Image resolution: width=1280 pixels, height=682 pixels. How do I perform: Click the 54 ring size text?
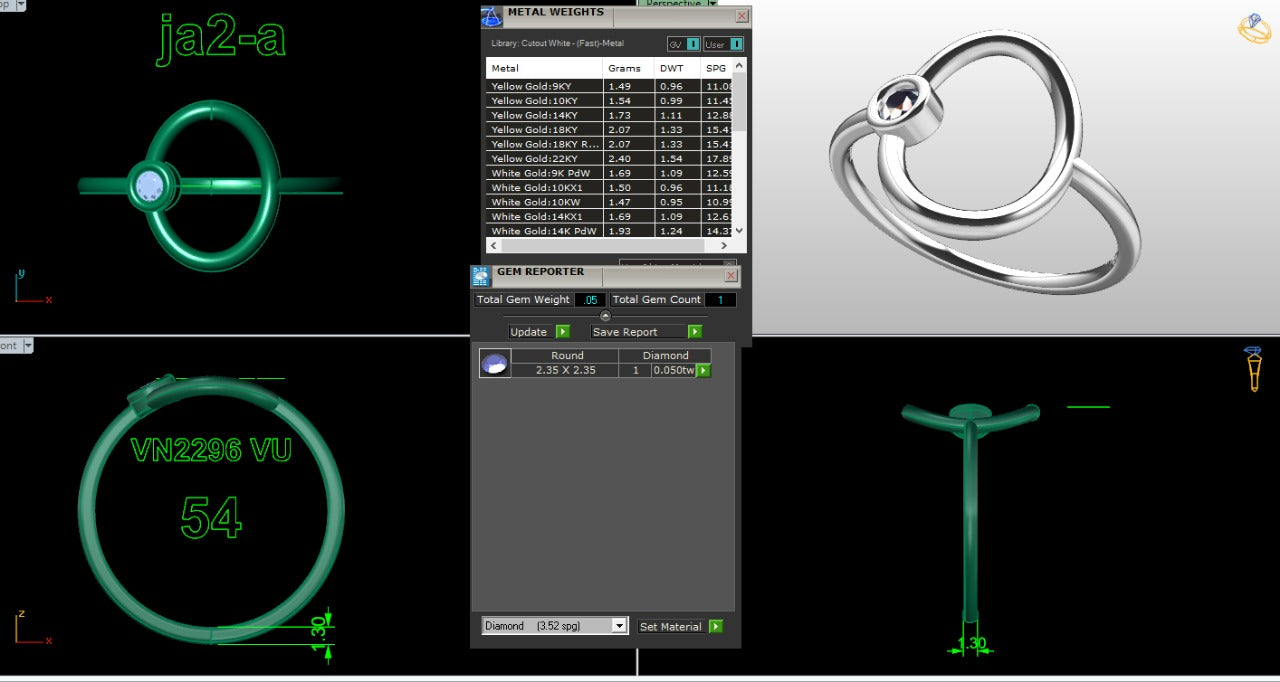(211, 518)
